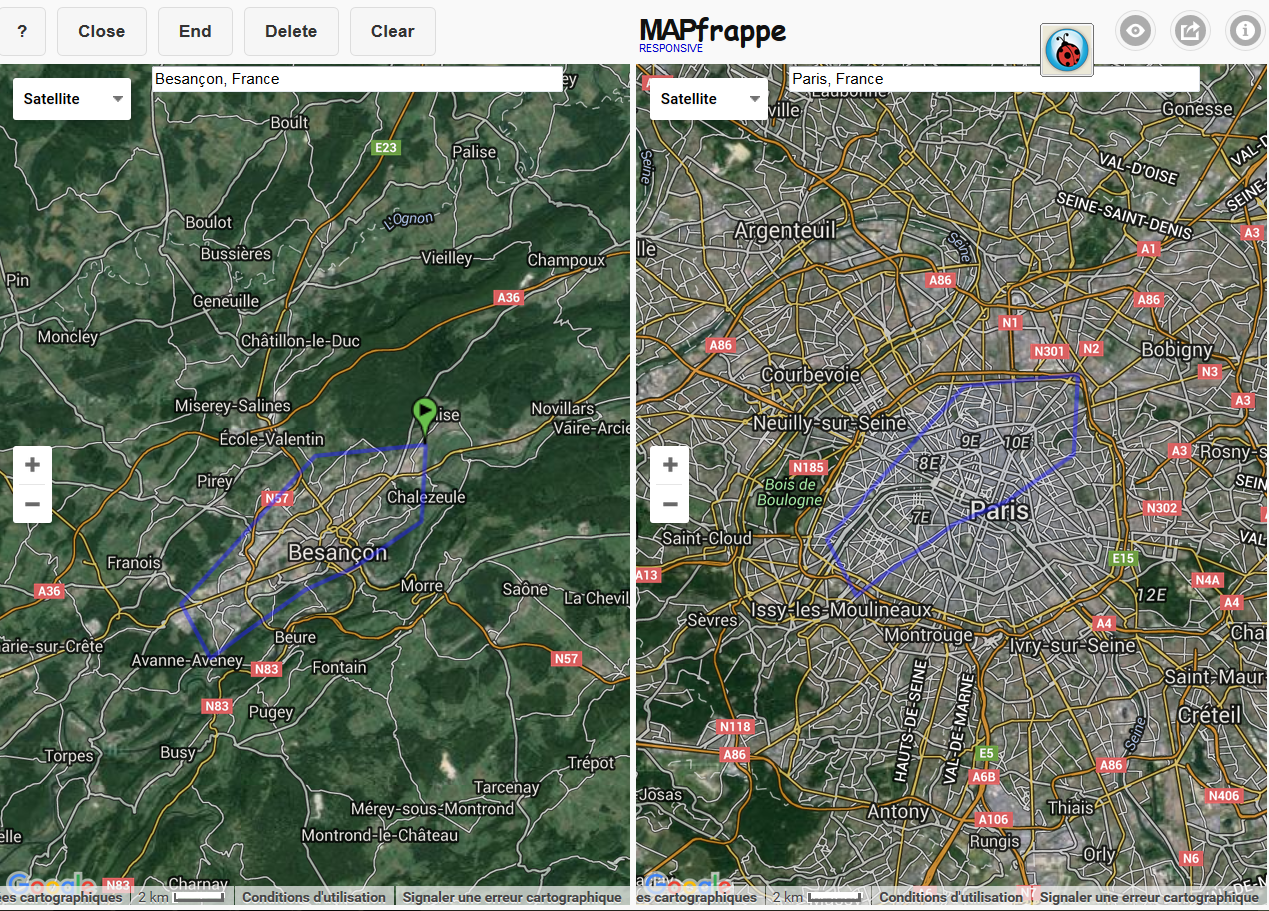This screenshot has width=1269, height=911.
Task: Click the Ivry-sur-Seine label
Action: pyautogui.click(x=1073, y=645)
